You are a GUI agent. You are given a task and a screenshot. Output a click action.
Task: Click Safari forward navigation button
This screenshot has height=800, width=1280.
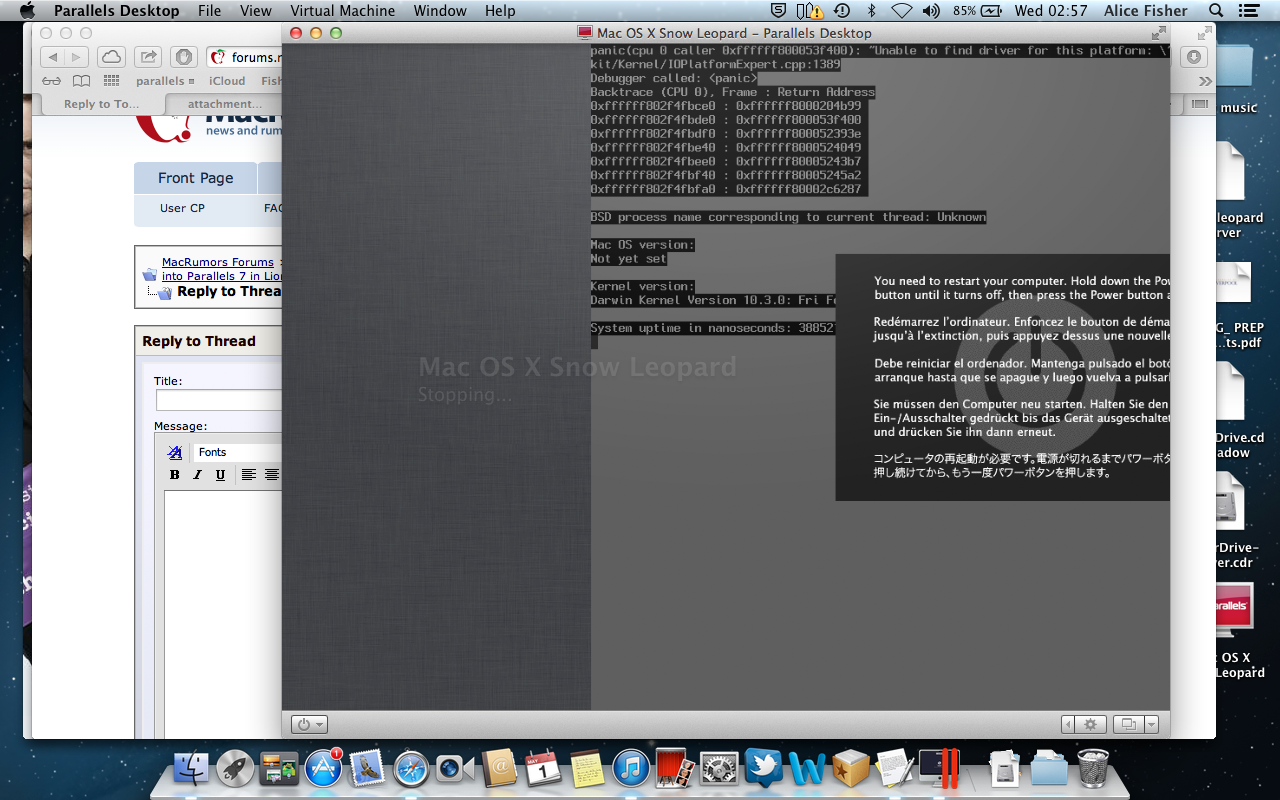pos(77,57)
